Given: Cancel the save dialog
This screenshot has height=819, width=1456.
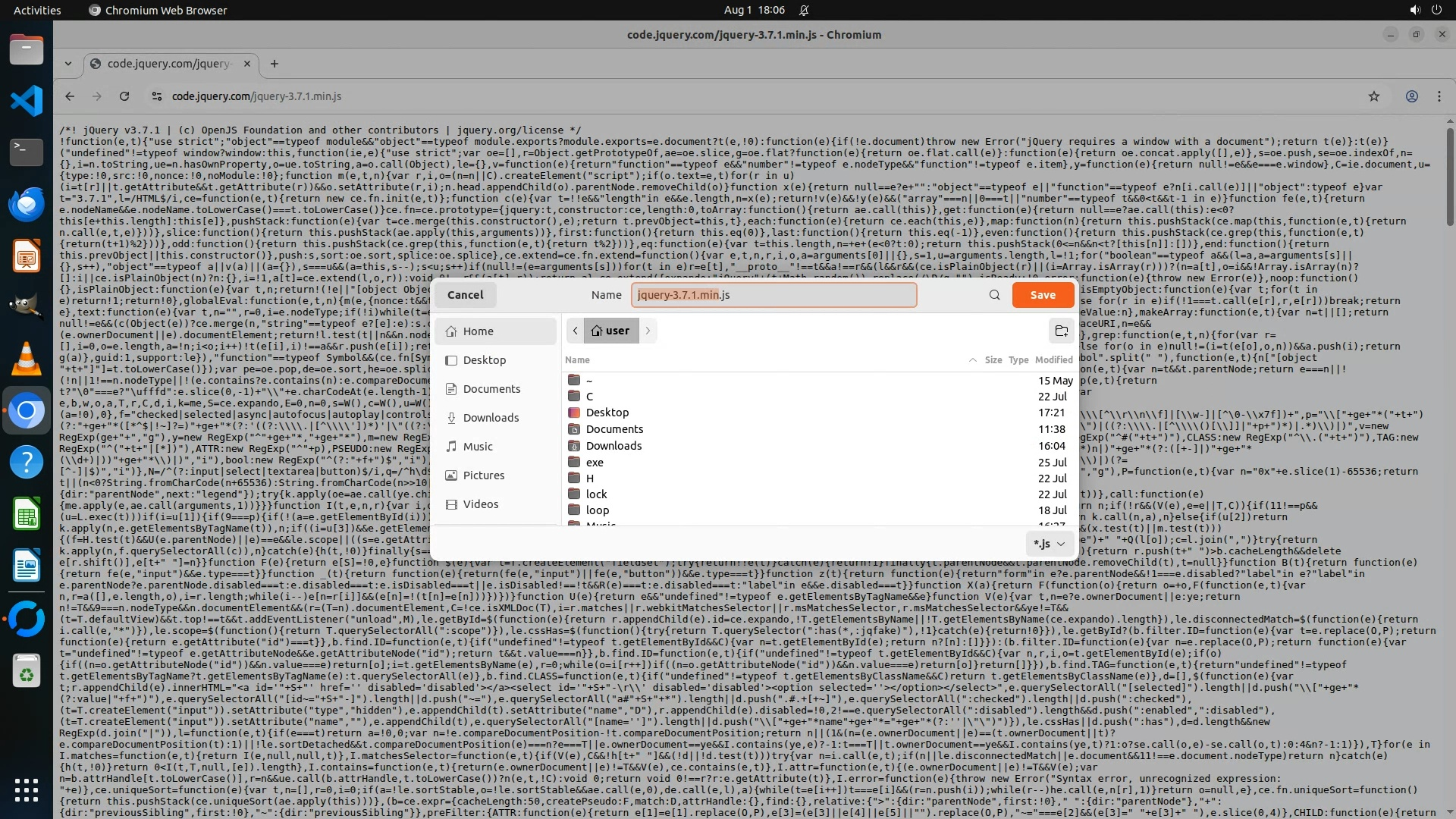Looking at the screenshot, I should [465, 295].
